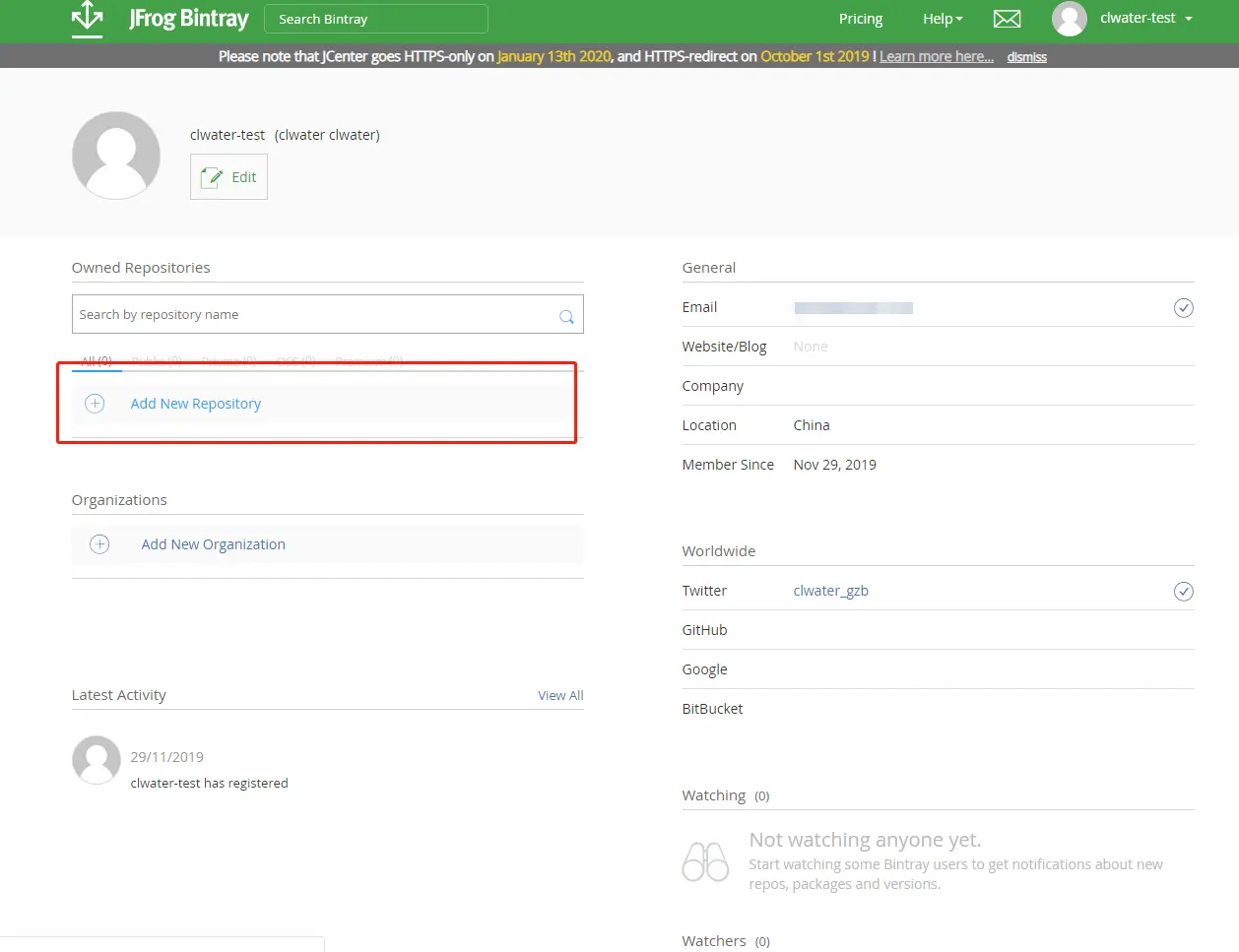This screenshot has height=952, width=1239.
Task: Open the Pricing page
Action: (860, 19)
